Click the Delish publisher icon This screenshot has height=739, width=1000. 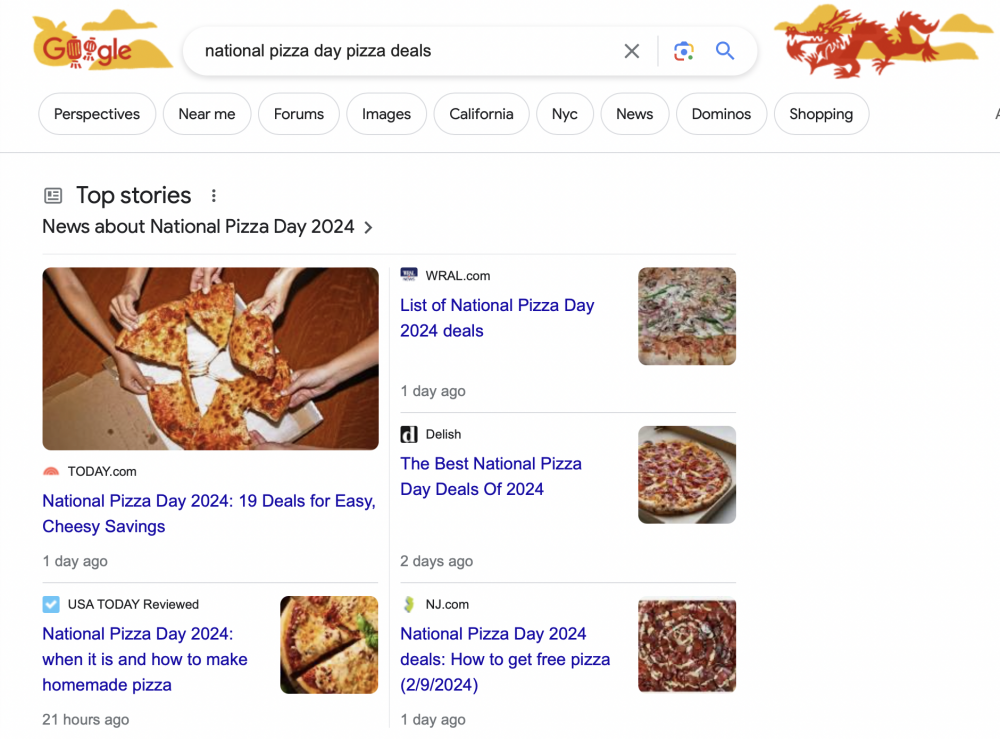tap(409, 434)
